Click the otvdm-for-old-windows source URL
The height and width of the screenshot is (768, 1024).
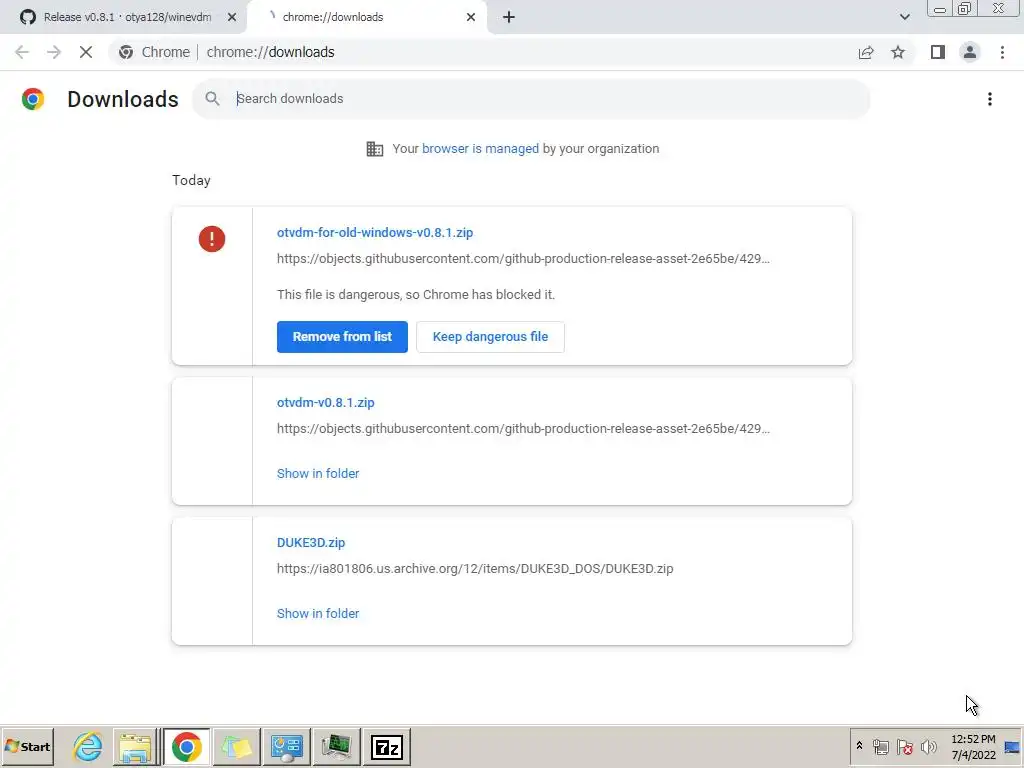click(523, 259)
